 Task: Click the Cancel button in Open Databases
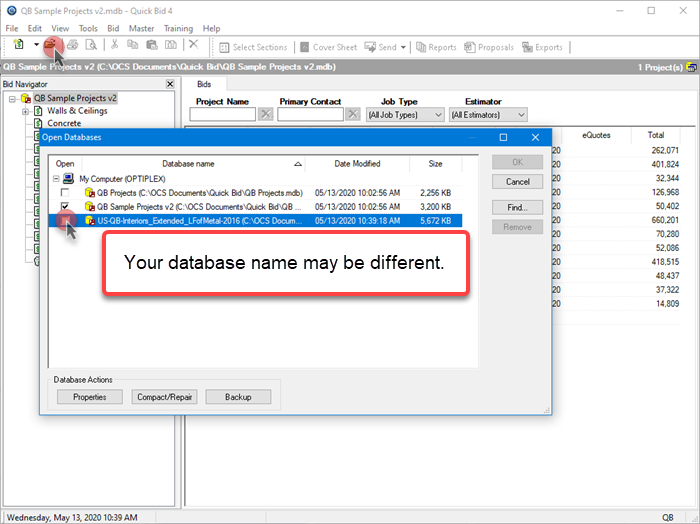coord(517,182)
